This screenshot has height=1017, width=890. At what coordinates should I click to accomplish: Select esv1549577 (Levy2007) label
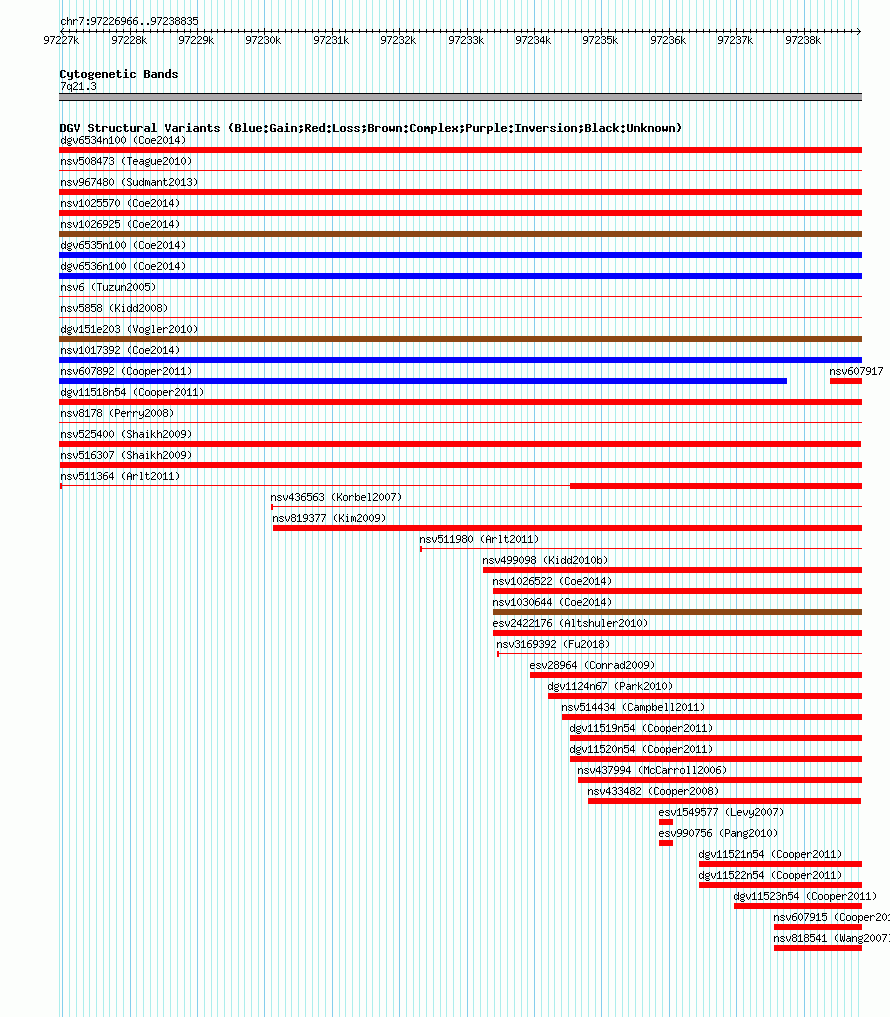click(x=721, y=812)
